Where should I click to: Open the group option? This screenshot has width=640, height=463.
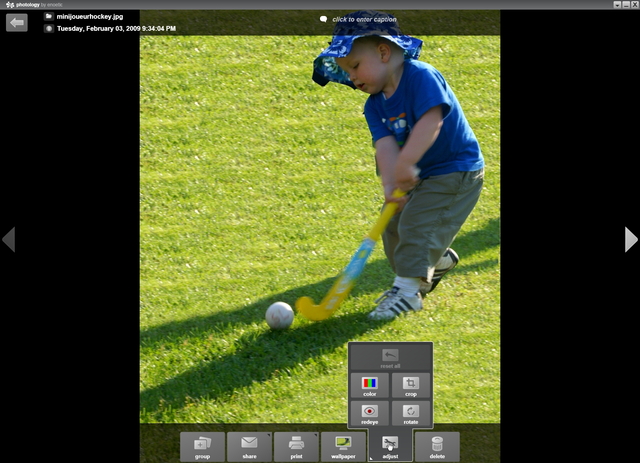(x=202, y=446)
